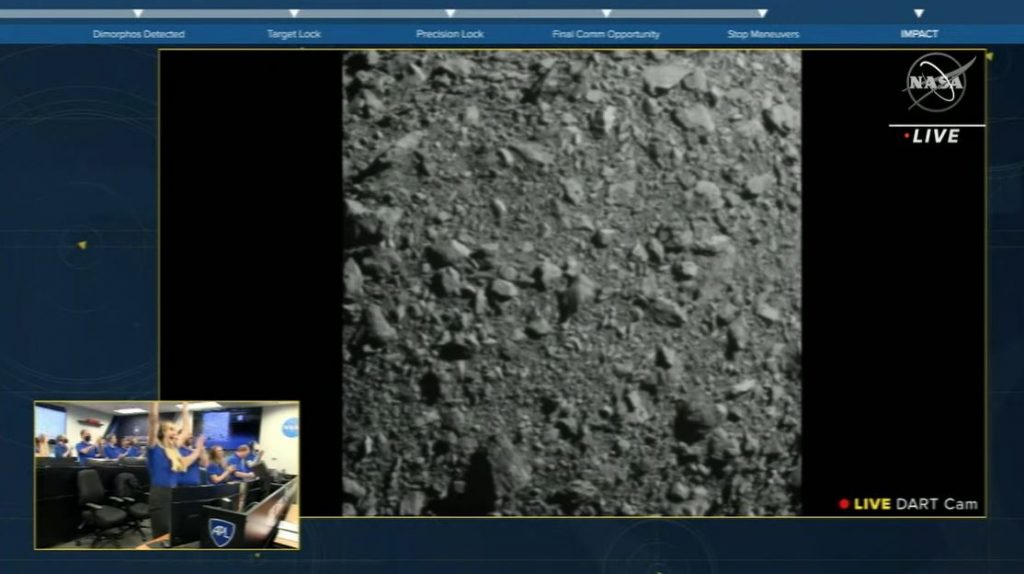
Task: Click the mission progress bar between Target Lock and Precision Lock markers
Action: tap(372, 14)
